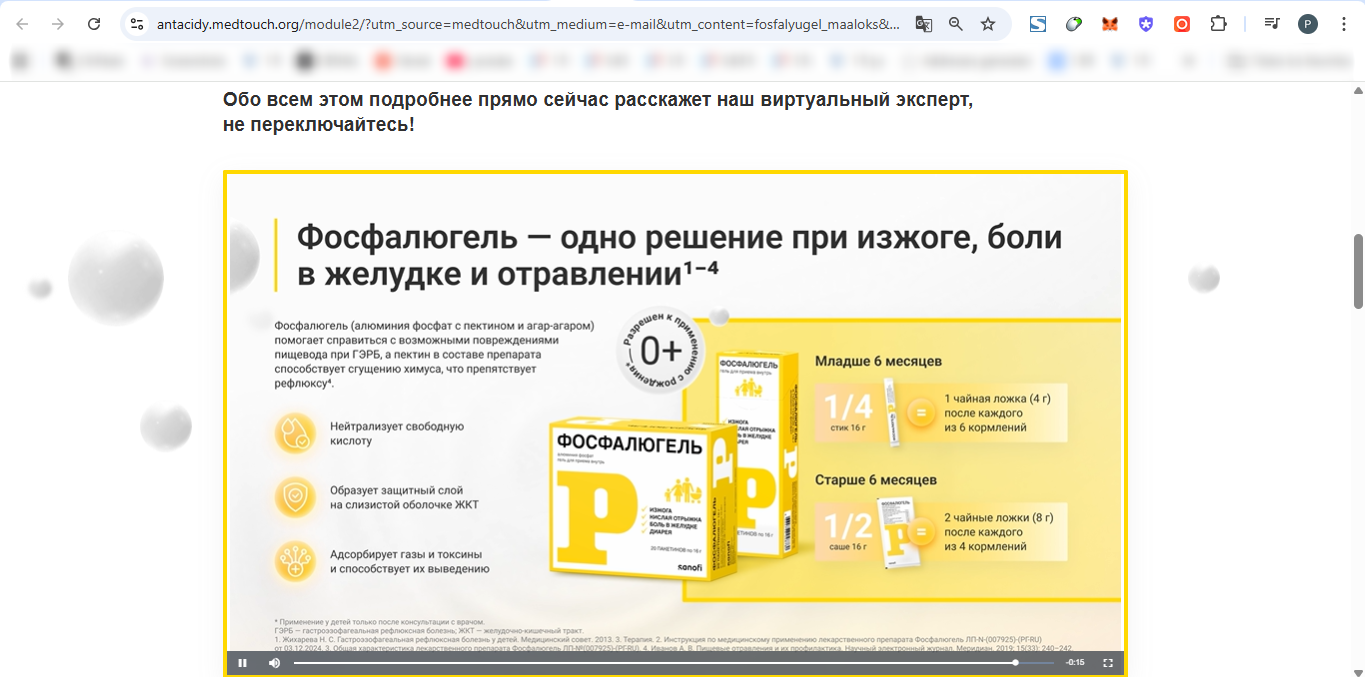Click the text 'Адсорбирует газы и токсины'

[x=409, y=561]
